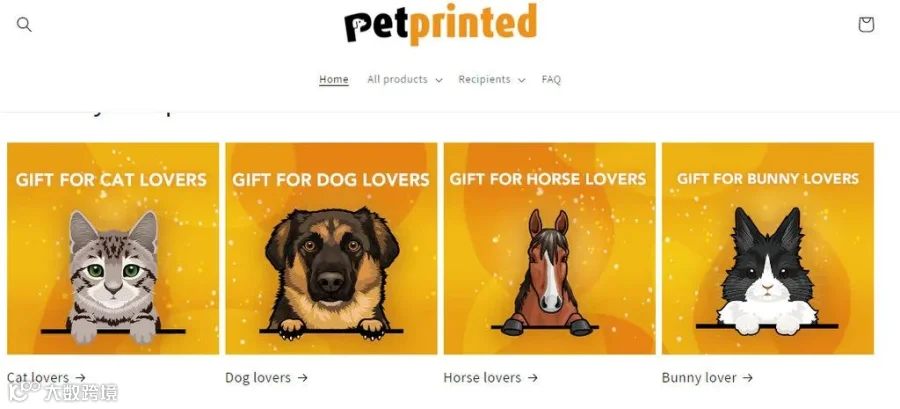Follow the Cat lovers link
The image size is (900, 409).
38,377
